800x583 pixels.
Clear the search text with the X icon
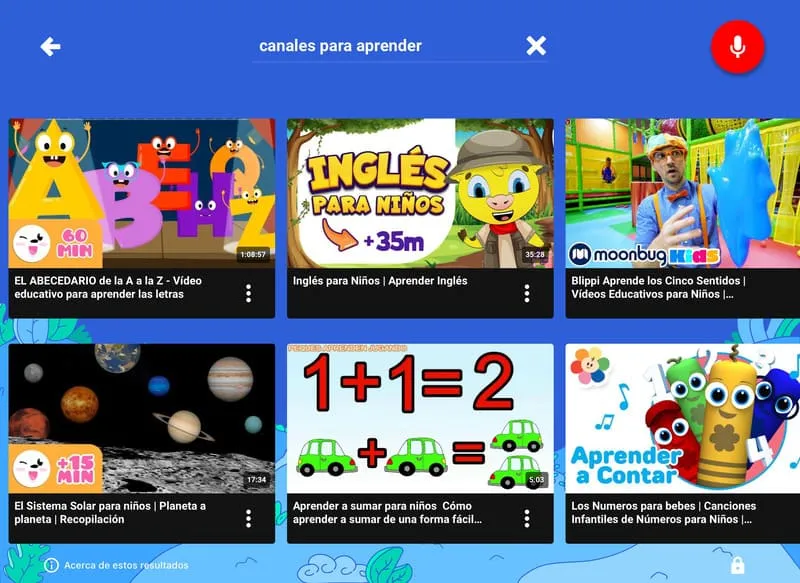click(536, 46)
